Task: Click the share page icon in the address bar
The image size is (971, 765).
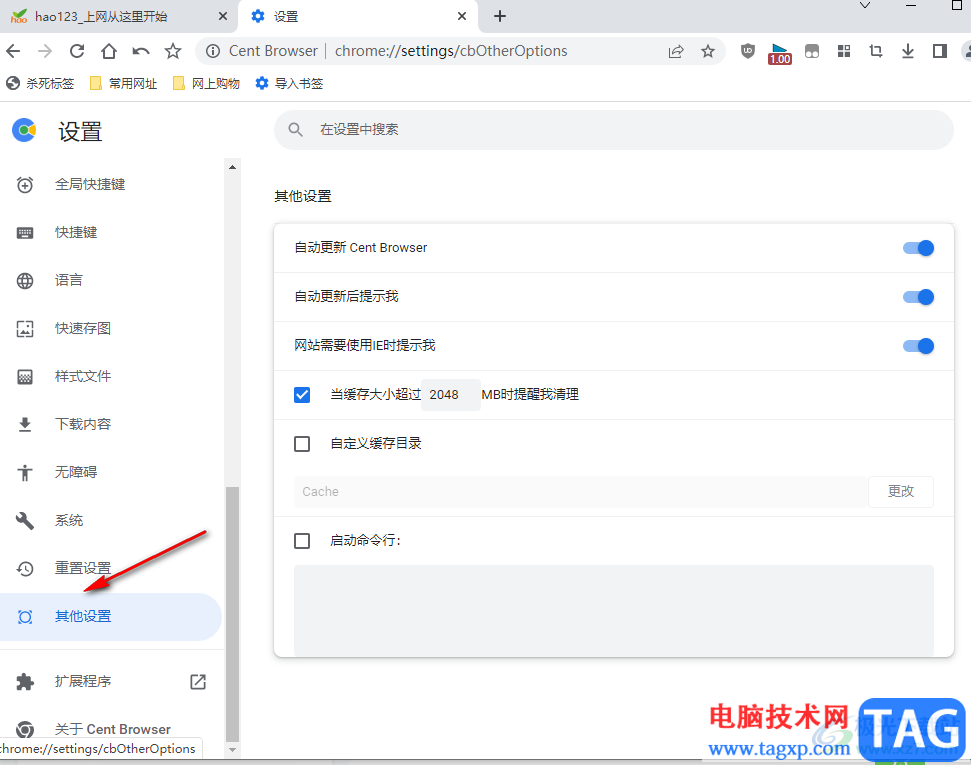Action: (676, 51)
